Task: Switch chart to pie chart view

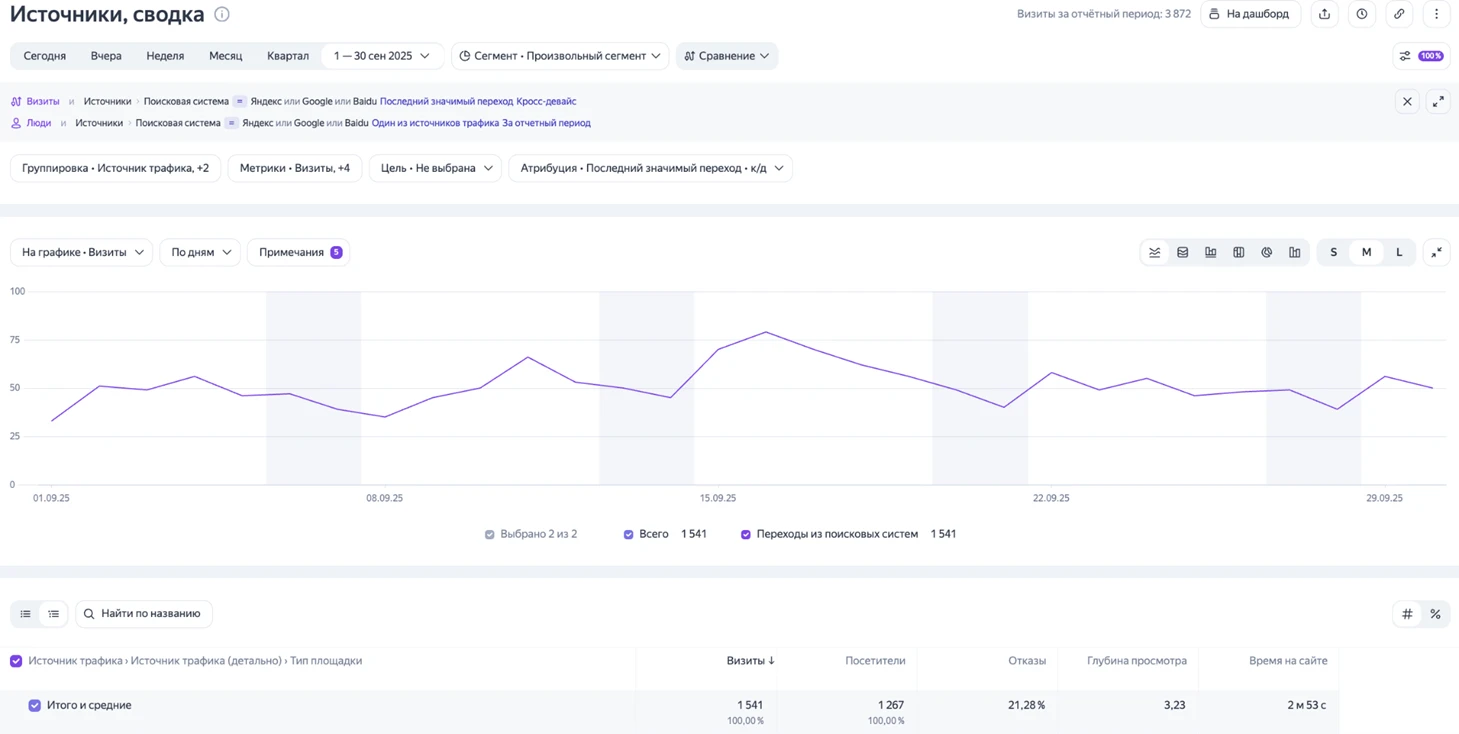Action: pyautogui.click(x=1266, y=253)
